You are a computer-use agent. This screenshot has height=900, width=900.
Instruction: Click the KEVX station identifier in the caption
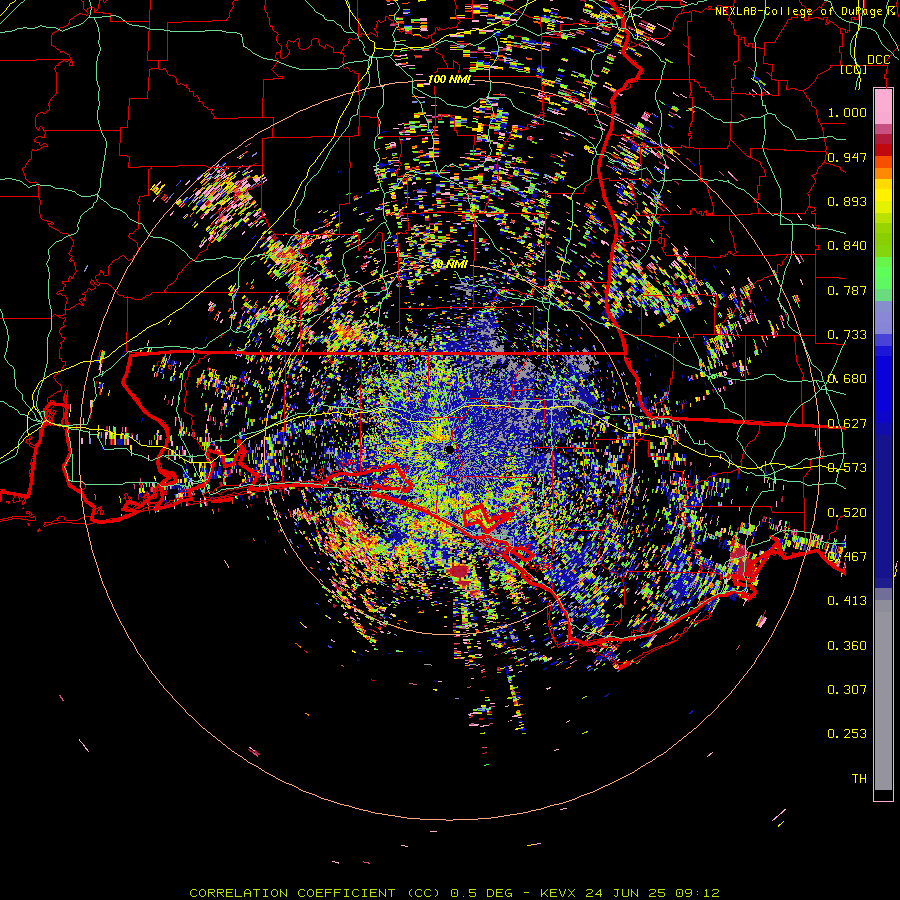[560, 893]
